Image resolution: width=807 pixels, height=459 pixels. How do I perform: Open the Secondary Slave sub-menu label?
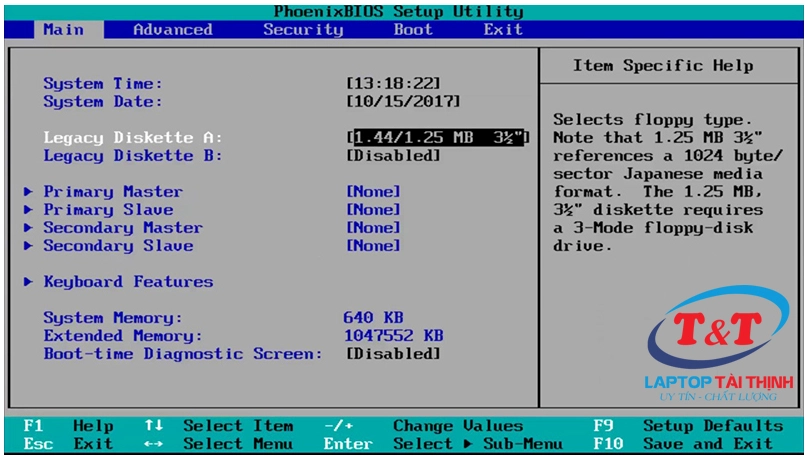point(118,246)
